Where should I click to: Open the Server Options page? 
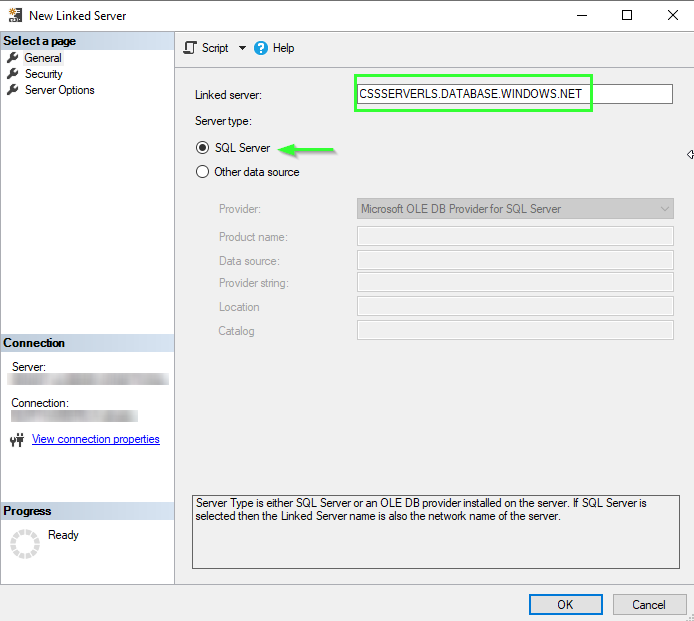(59, 90)
